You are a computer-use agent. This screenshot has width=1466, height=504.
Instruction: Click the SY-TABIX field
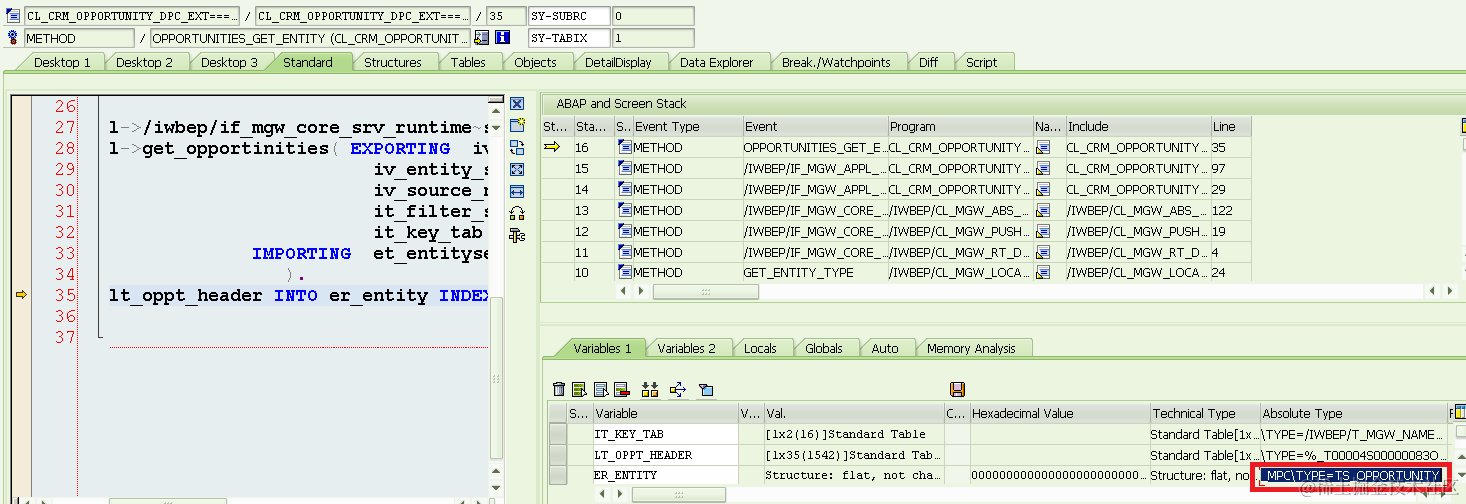569,37
